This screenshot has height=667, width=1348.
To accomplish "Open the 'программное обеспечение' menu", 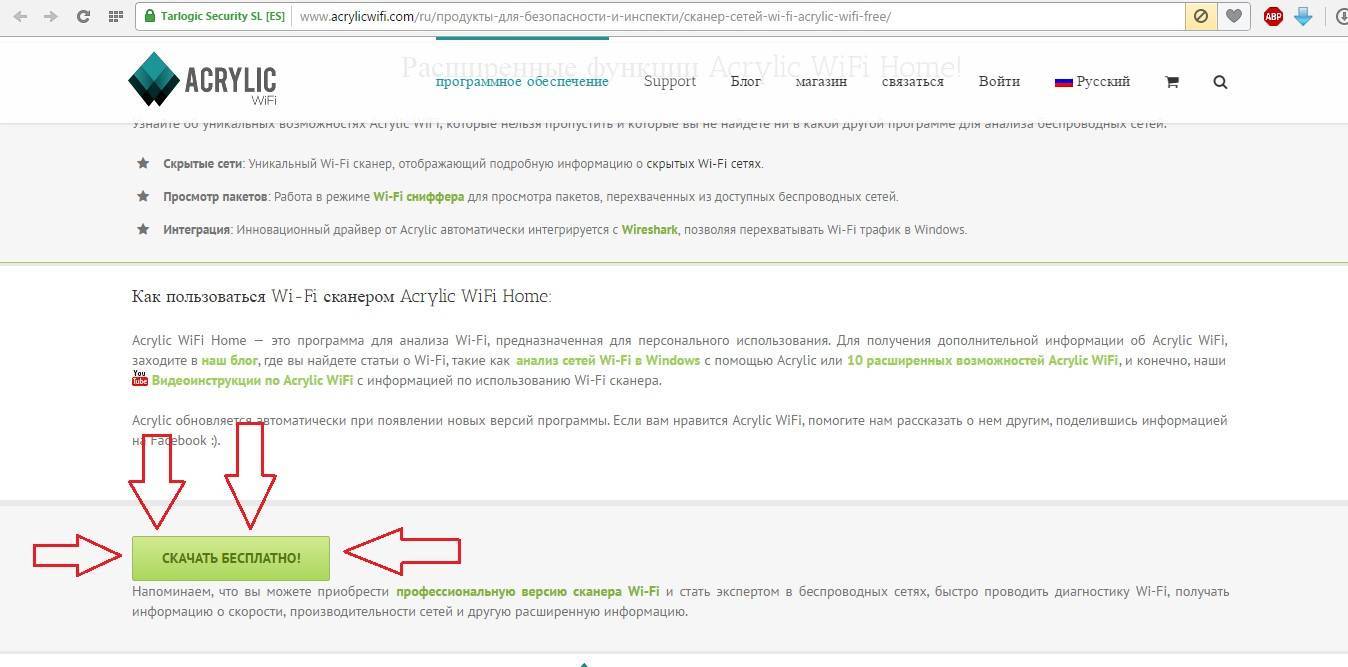I will pyautogui.click(x=521, y=82).
